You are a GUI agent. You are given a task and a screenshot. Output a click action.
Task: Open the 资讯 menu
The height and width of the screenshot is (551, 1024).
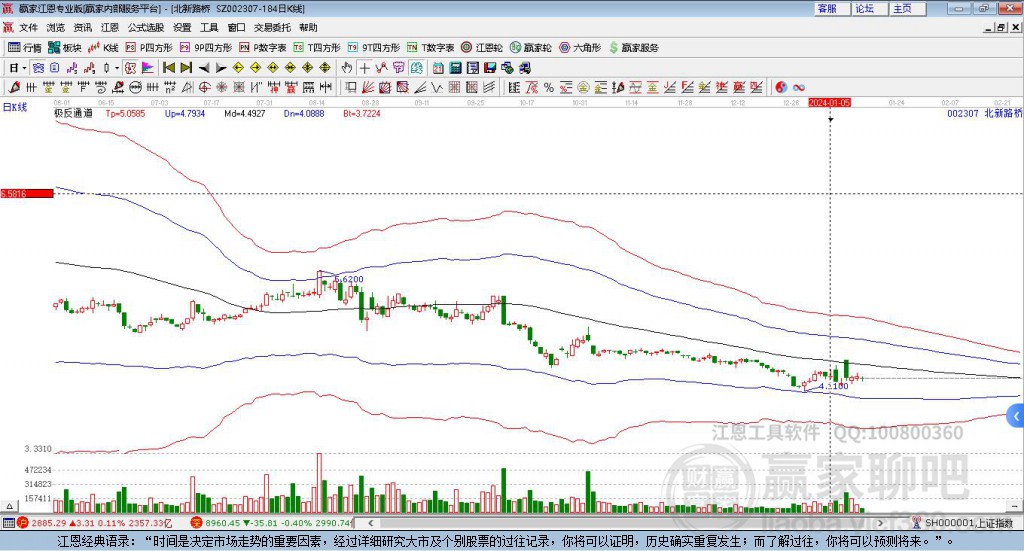click(x=82, y=27)
